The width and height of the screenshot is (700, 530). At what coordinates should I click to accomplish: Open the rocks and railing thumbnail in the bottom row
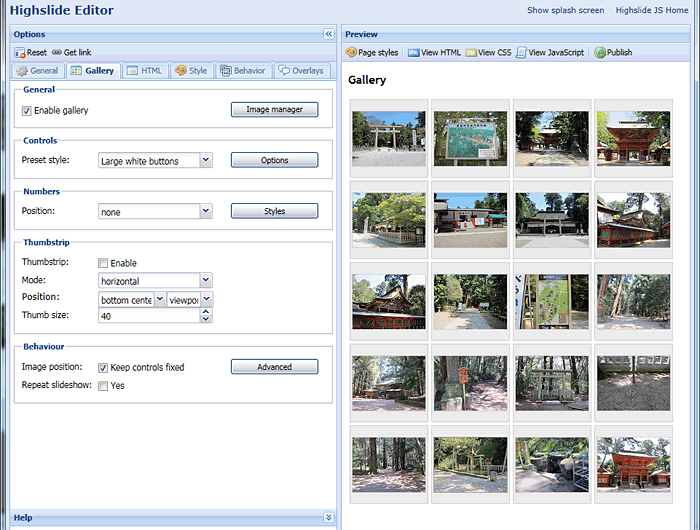click(552, 465)
